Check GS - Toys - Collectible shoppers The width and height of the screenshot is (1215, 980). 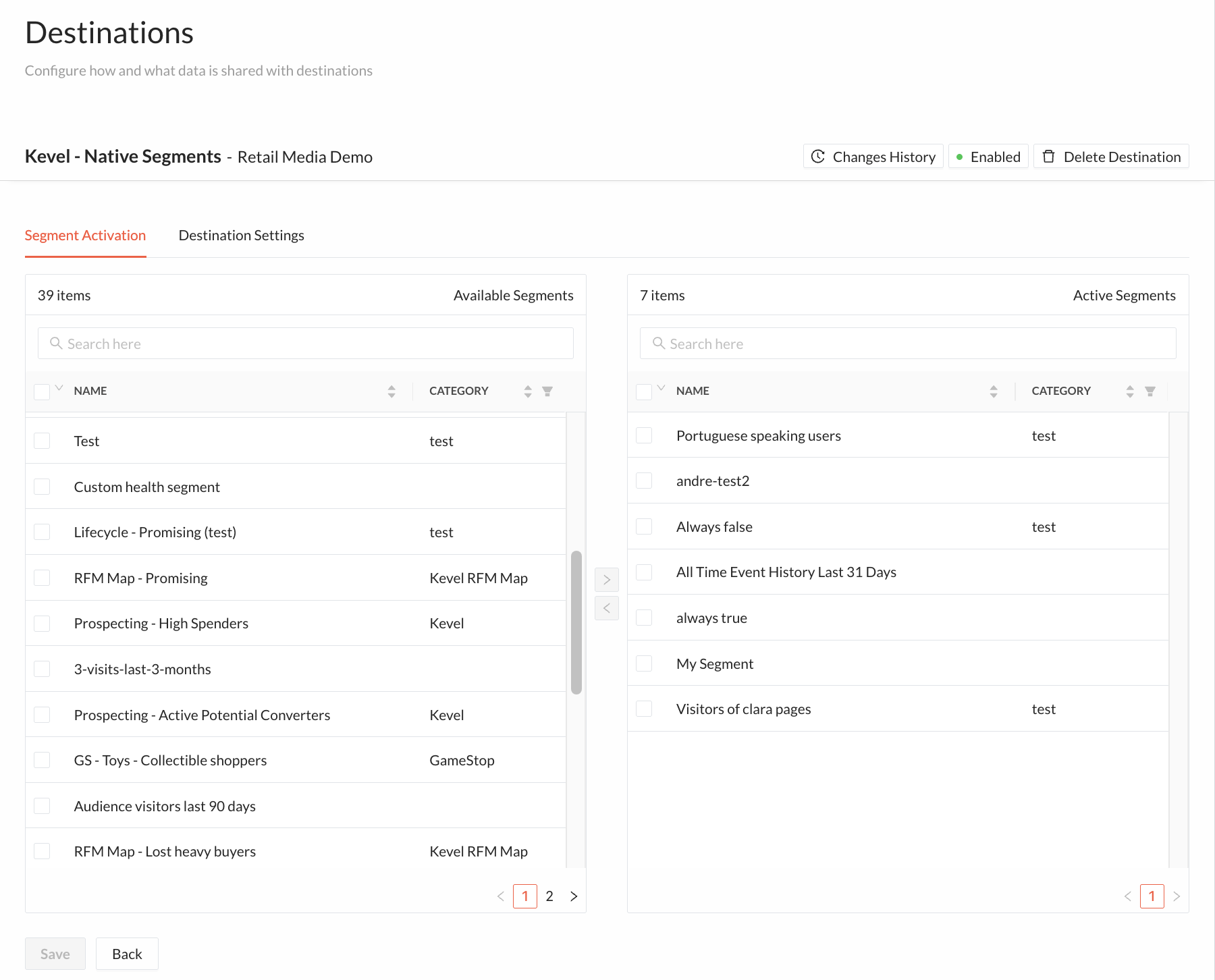[42, 760]
